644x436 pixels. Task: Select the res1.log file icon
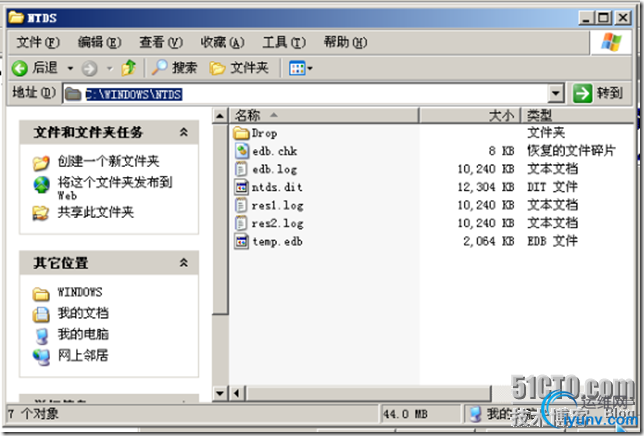pos(241,205)
